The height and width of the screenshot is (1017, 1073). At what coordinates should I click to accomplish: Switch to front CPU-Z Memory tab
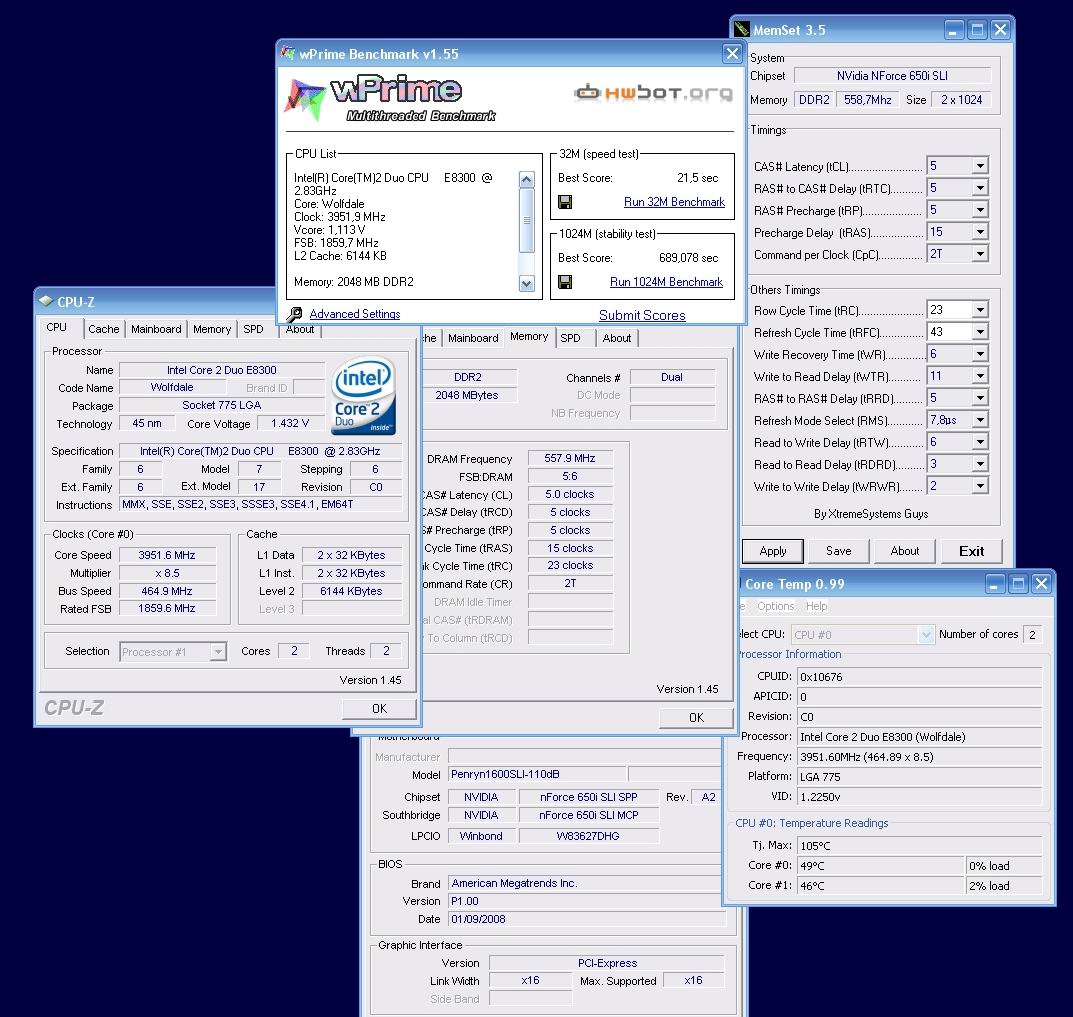click(211, 329)
